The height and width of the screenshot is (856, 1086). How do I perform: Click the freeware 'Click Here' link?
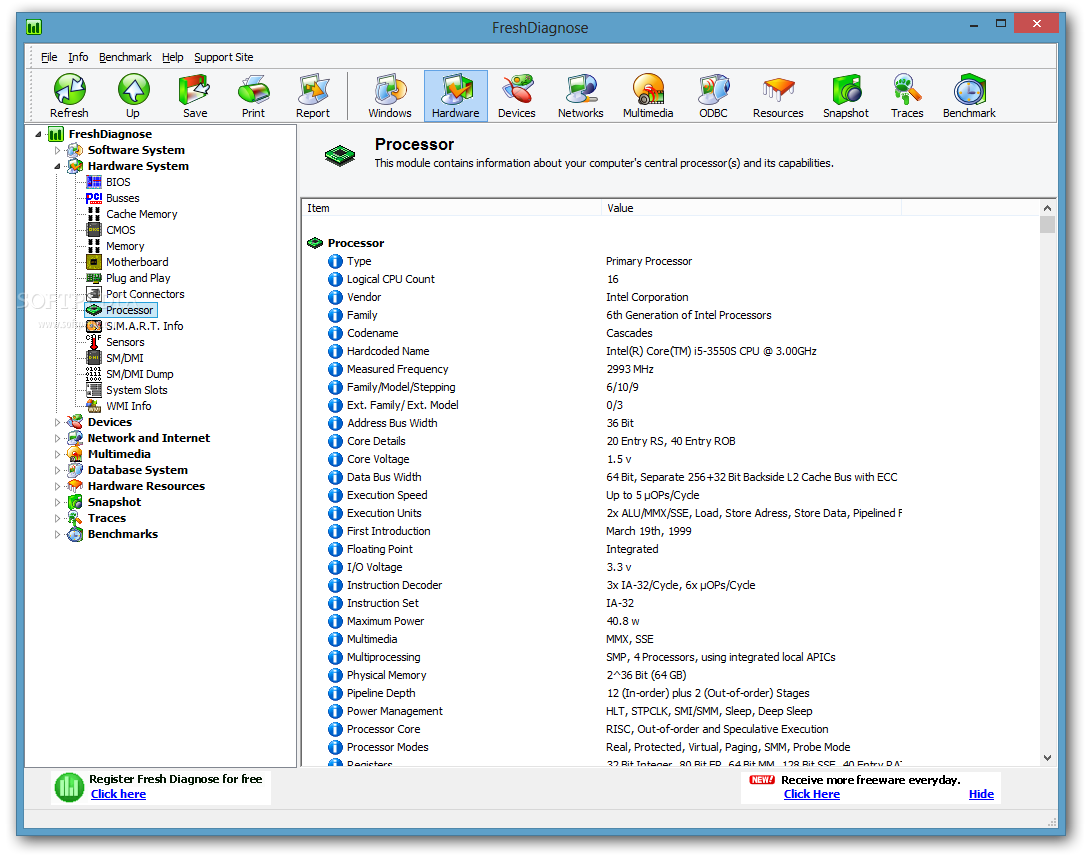click(x=812, y=794)
